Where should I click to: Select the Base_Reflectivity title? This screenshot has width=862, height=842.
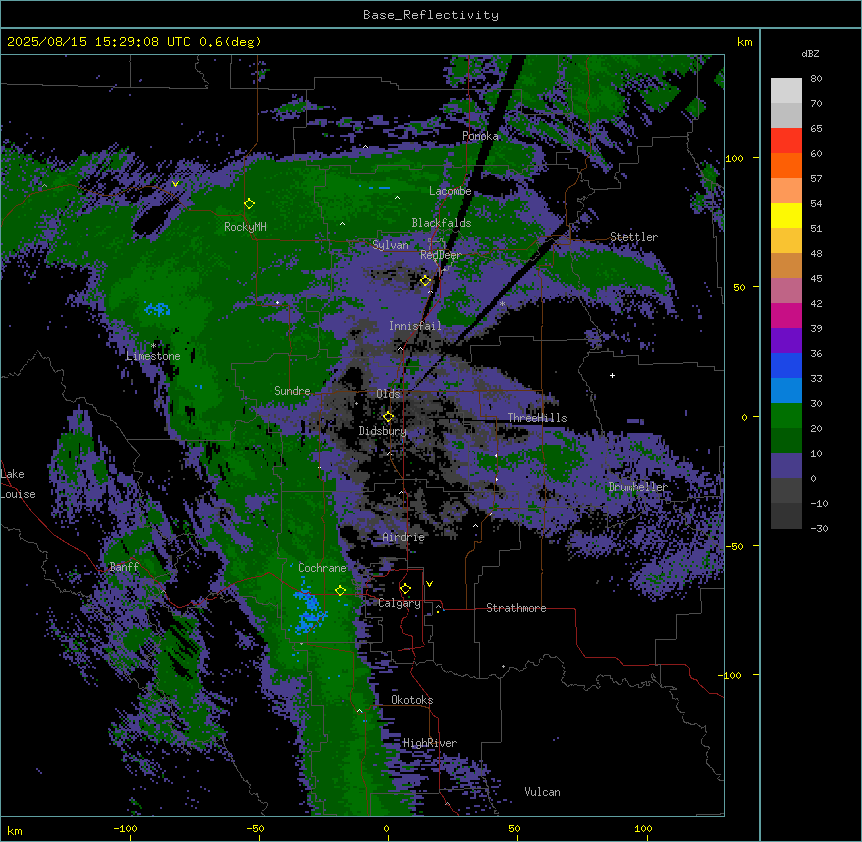(431, 15)
